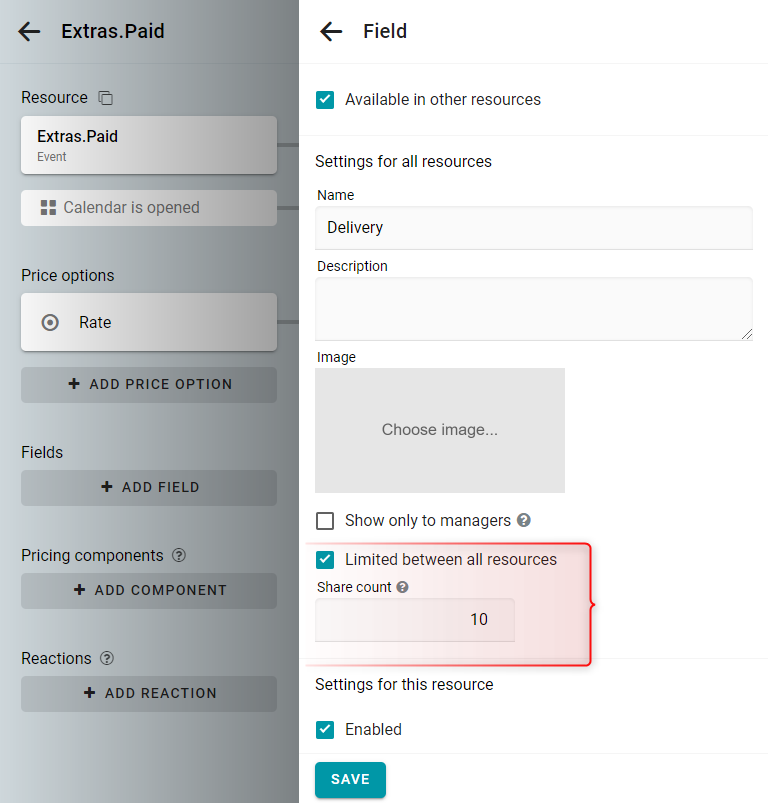Viewport: 768px width, 803px height.
Task: Click the Share count number field
Action: 415,620
